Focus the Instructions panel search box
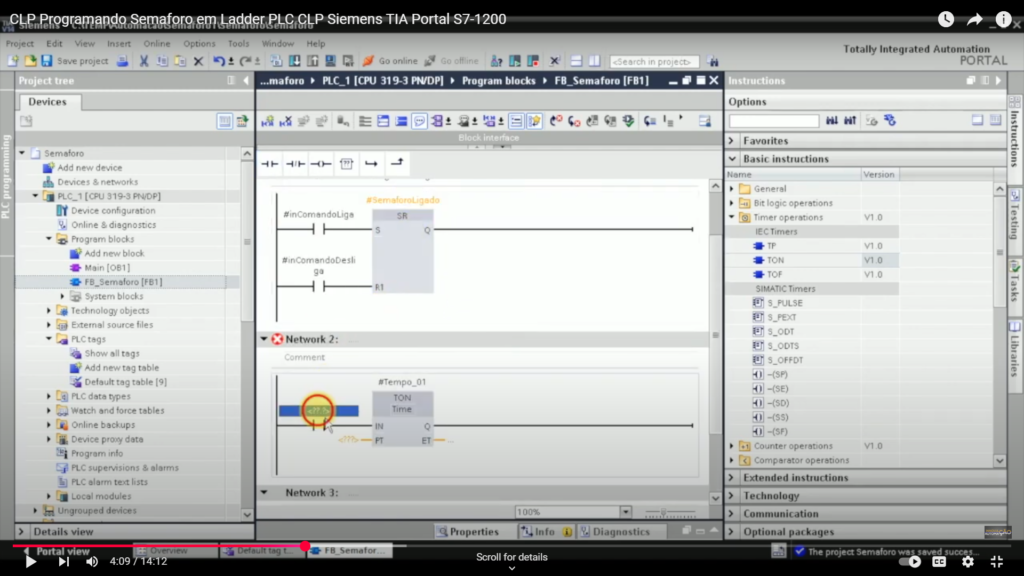 tap(774, 121)
